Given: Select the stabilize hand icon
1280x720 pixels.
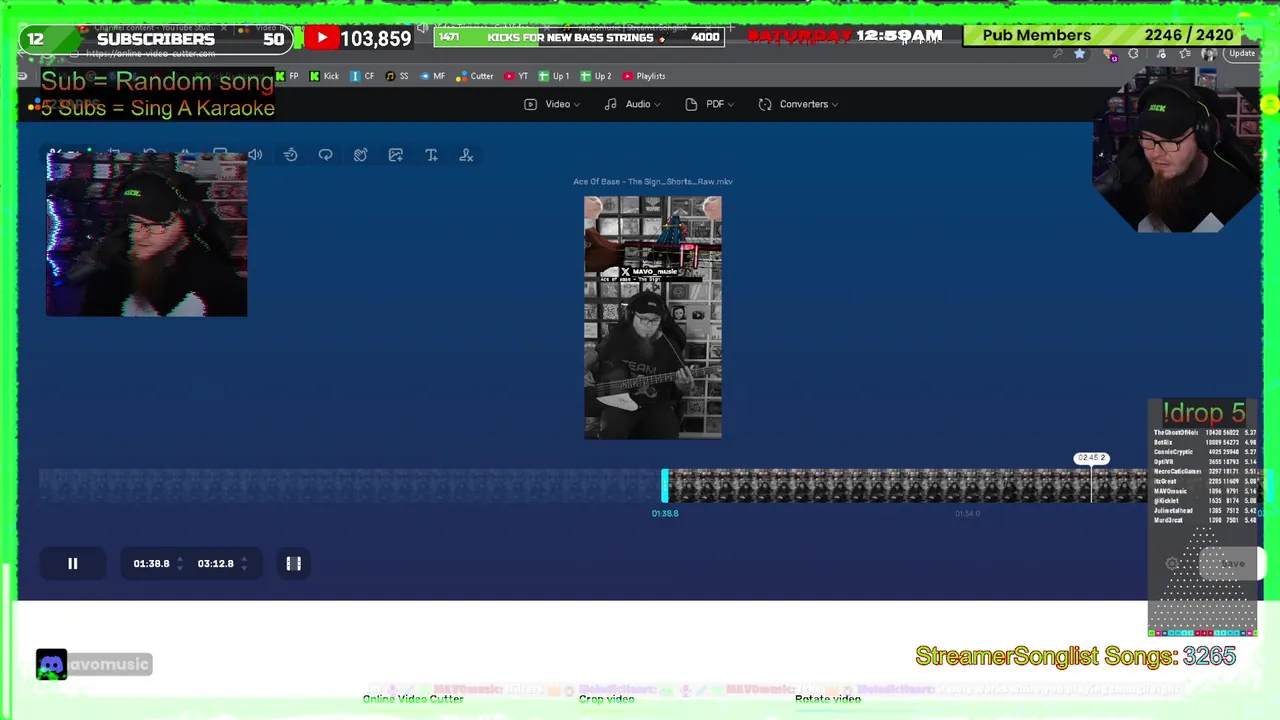Looking at the screenshot, I should [360, 155].
